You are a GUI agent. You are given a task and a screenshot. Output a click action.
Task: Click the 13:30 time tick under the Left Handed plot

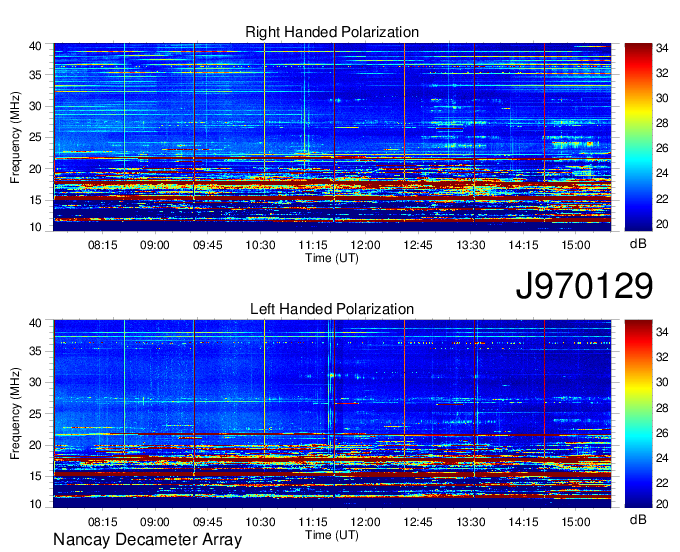[x=471, y=522]
